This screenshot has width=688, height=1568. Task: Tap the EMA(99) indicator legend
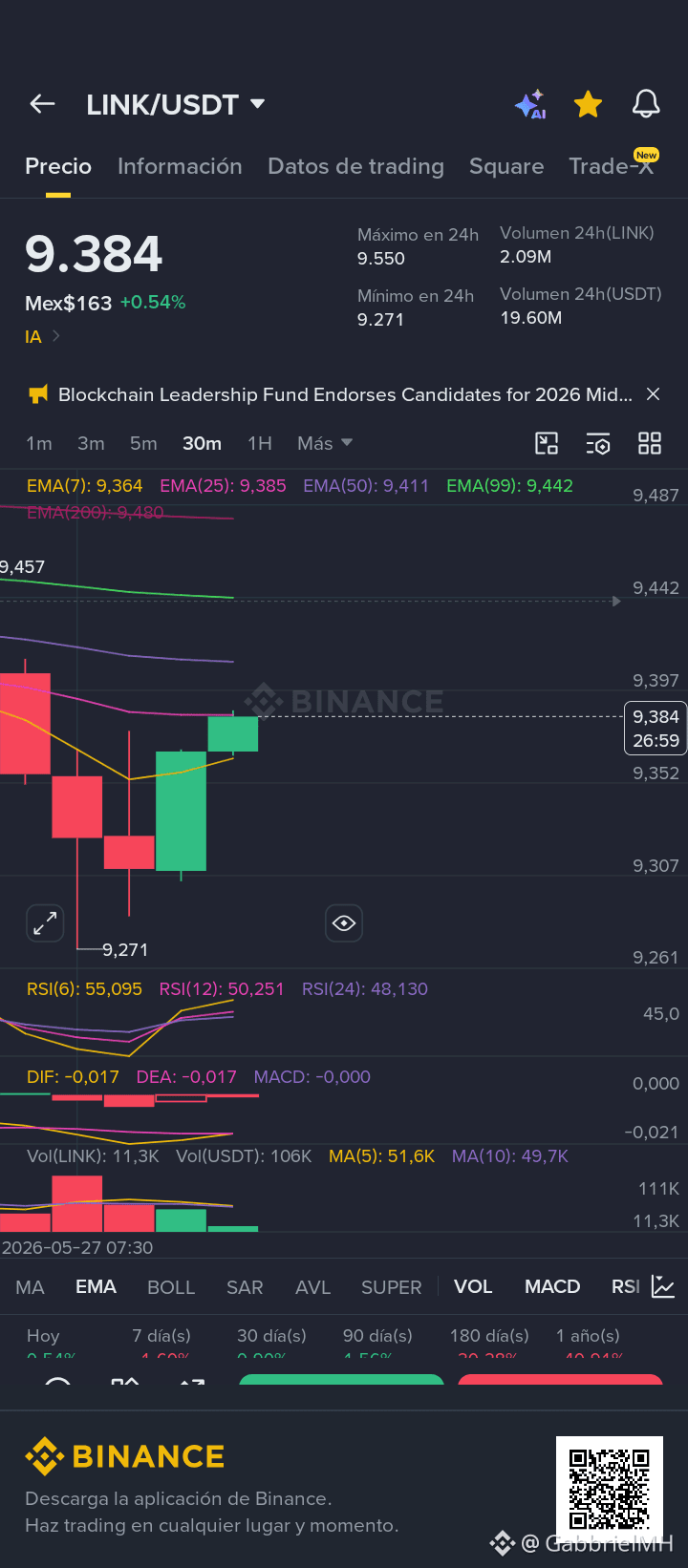pyautogui.click(x=509, y=486)
